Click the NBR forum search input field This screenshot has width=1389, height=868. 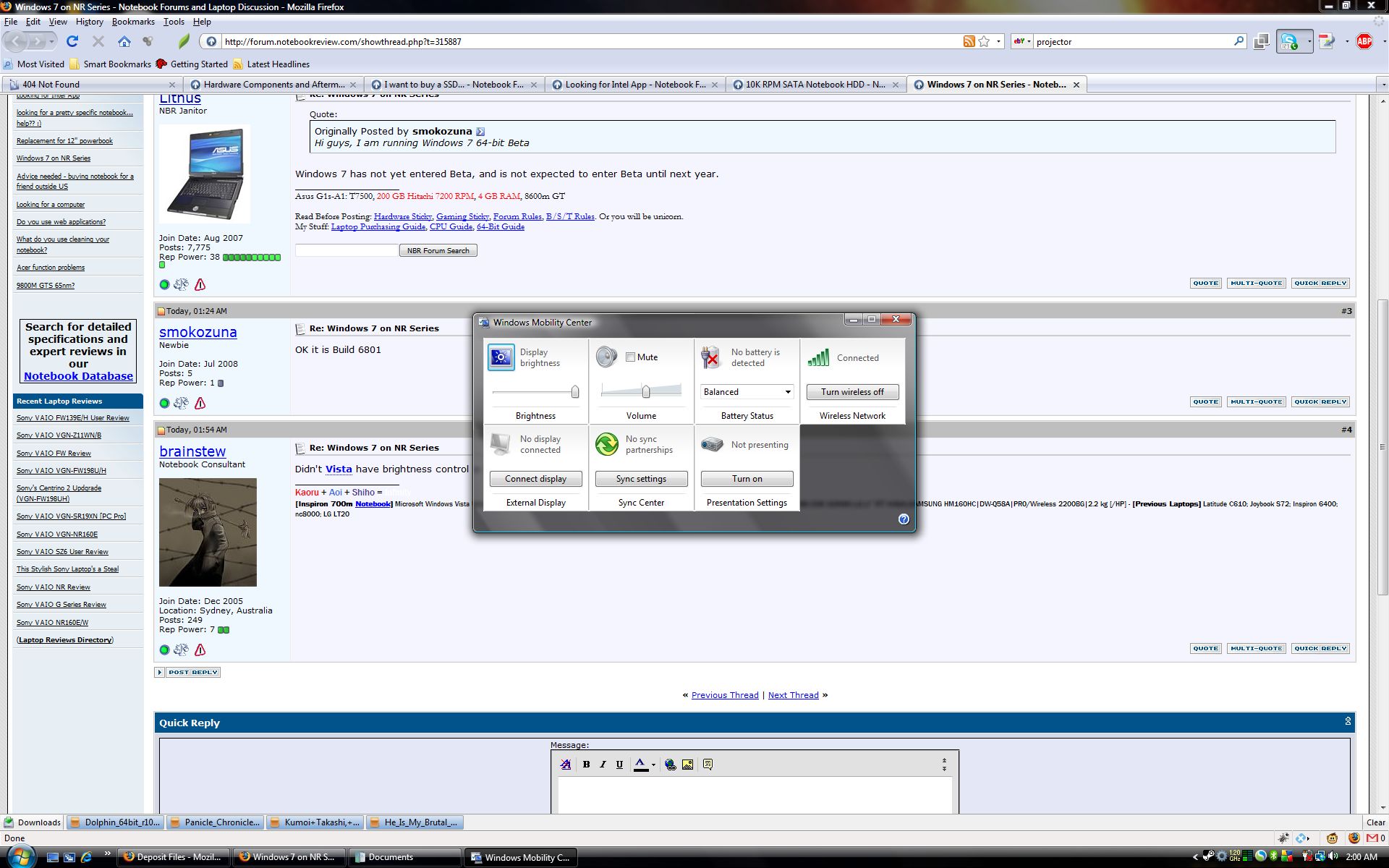347,250
